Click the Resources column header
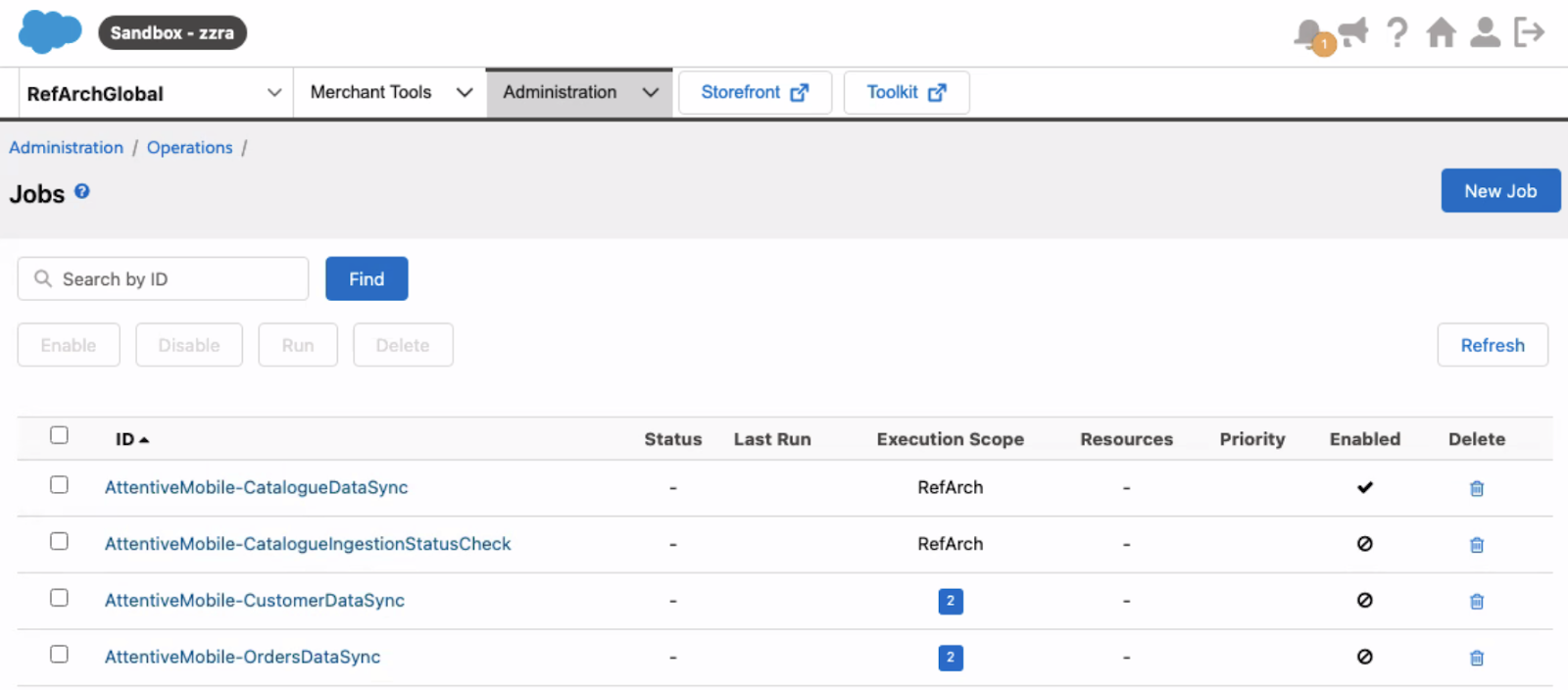Viewport: 1568px width, 690px height. [1127, 439]
